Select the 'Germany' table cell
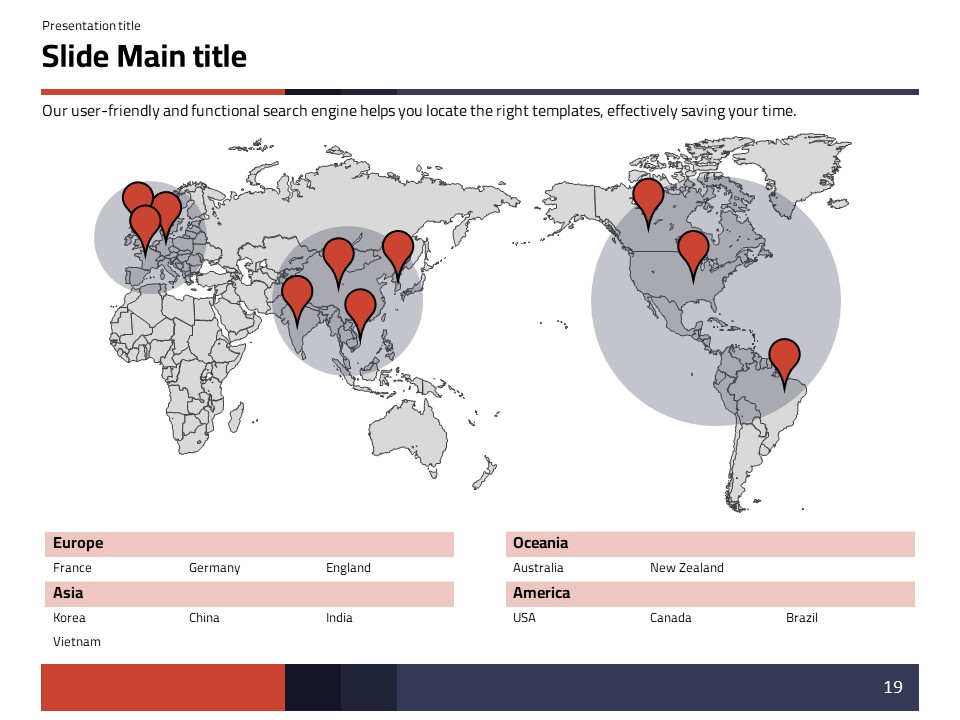Screen dimensions: 960x720 coord(215,568)
